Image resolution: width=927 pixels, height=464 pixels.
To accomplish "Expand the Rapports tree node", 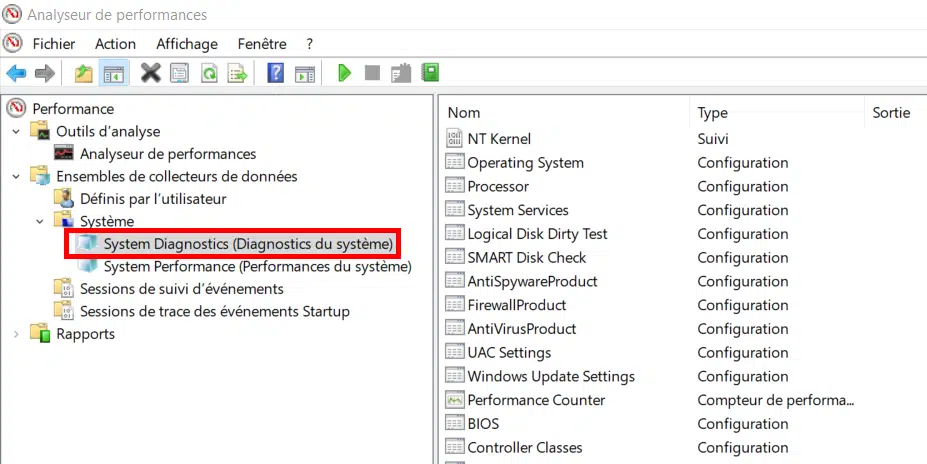I will pos(17,334).
